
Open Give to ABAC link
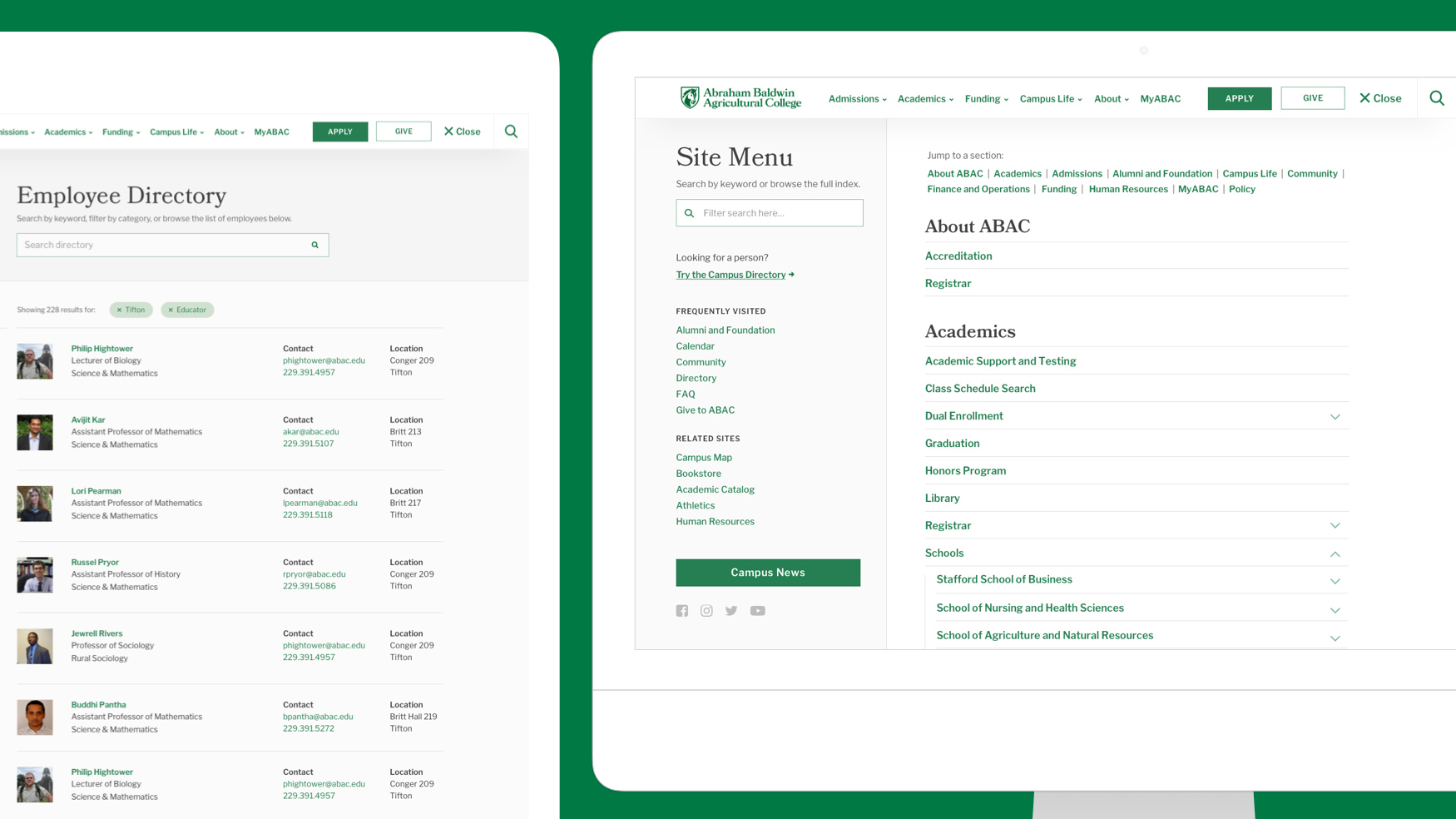705,410
